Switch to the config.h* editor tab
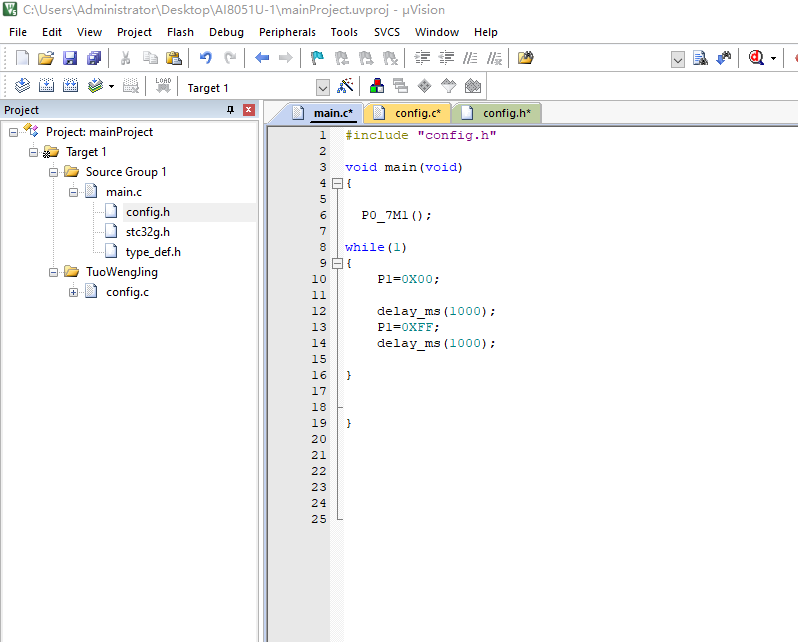Screen dimensions: 798x642 (x=497, y=113)
